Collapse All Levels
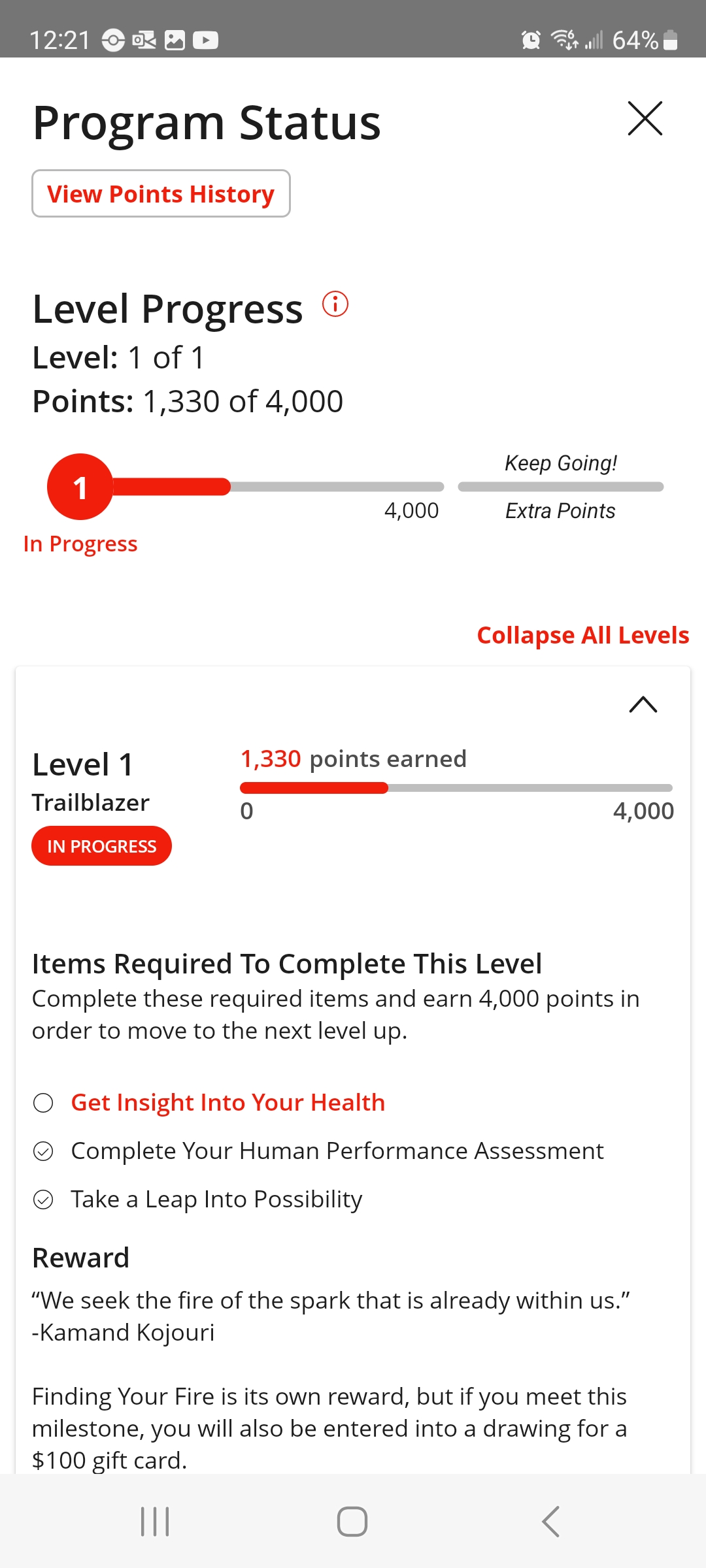 click(583, 635)
